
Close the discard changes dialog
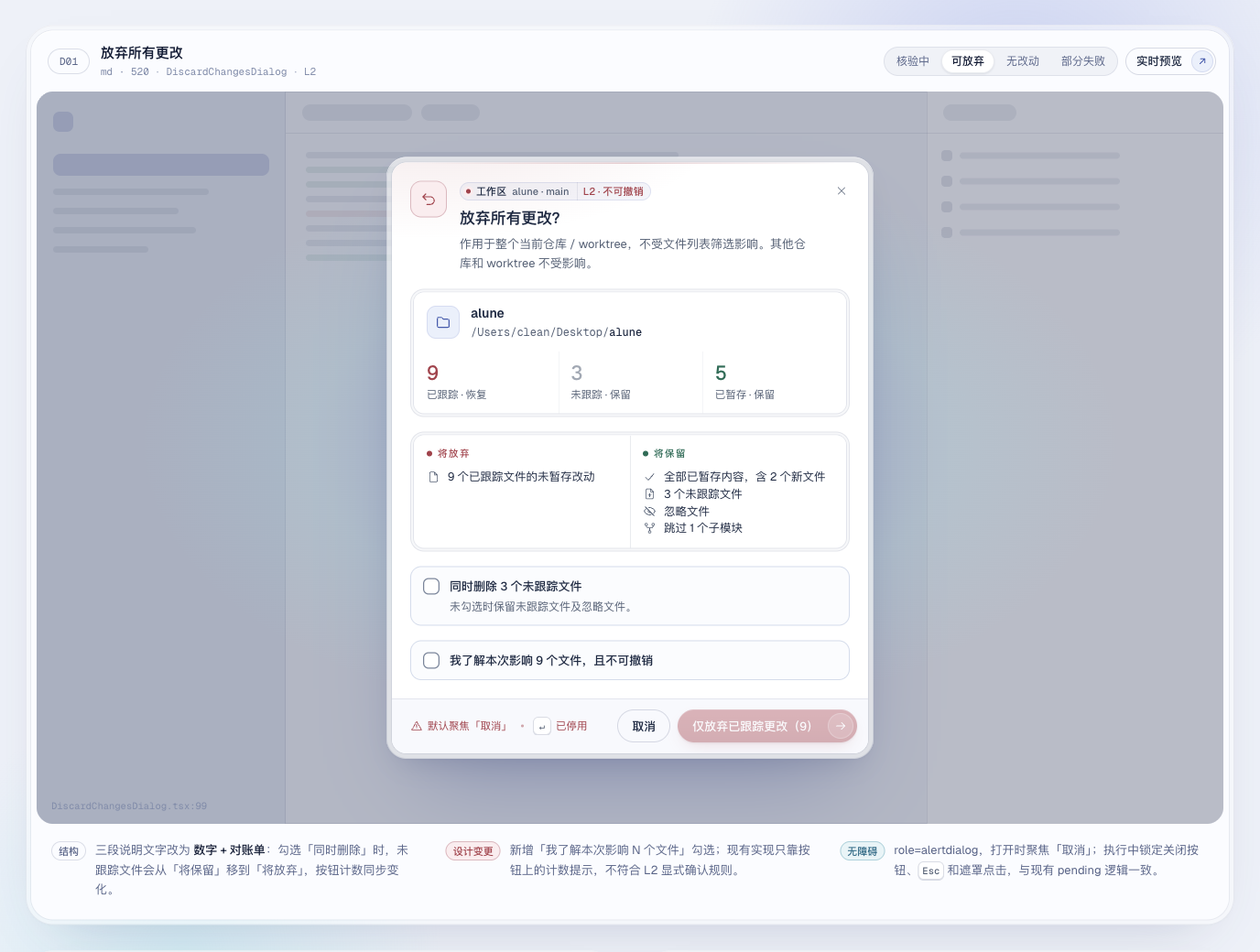[842, 191]
